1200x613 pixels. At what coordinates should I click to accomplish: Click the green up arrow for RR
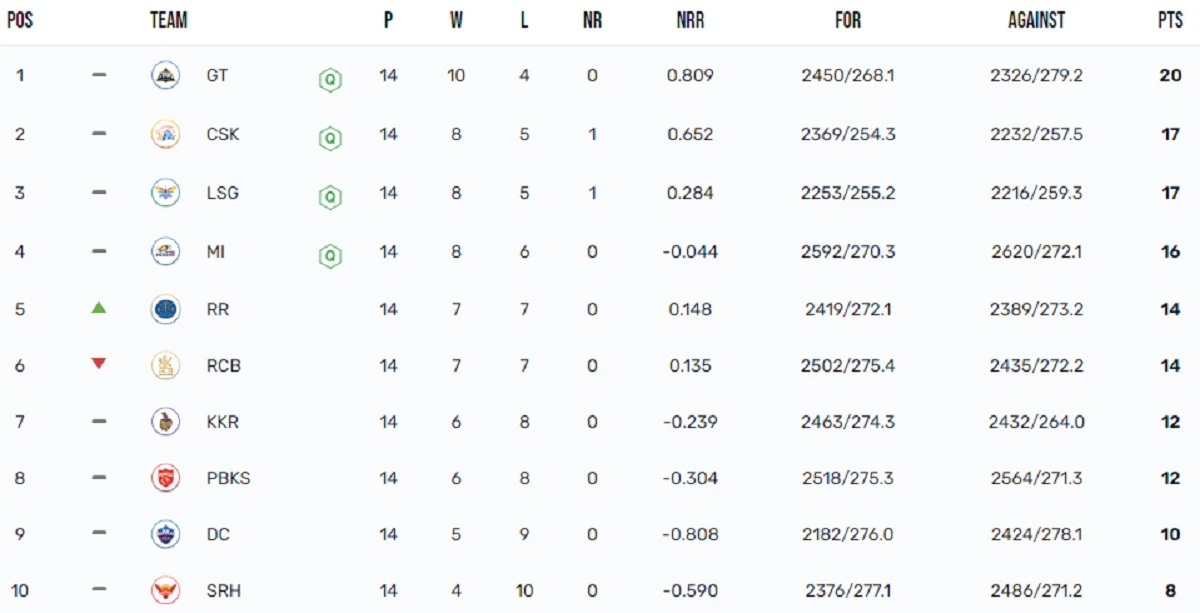[x=98, y=308]
